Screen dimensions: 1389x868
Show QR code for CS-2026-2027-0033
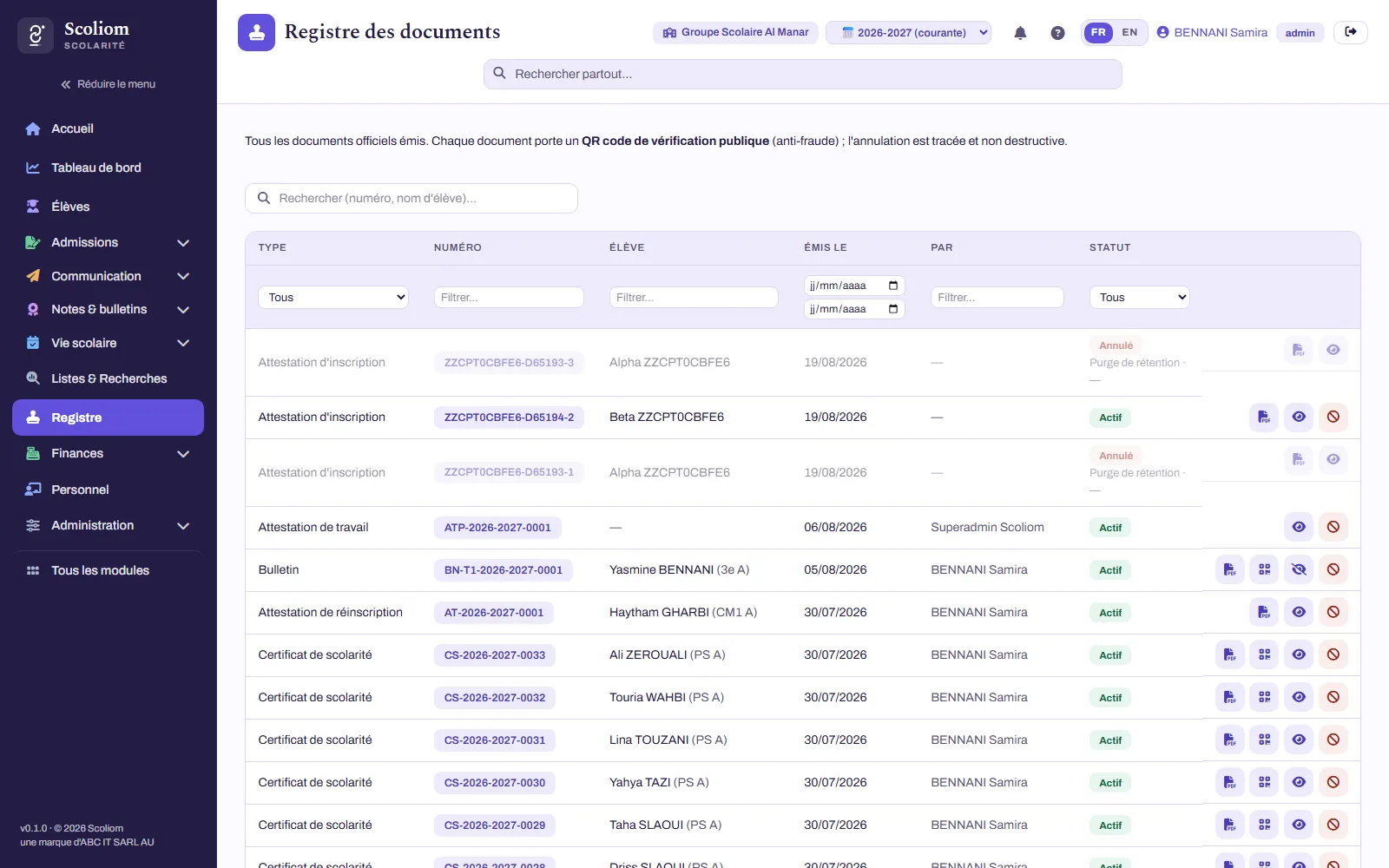tap(1264, 654)
